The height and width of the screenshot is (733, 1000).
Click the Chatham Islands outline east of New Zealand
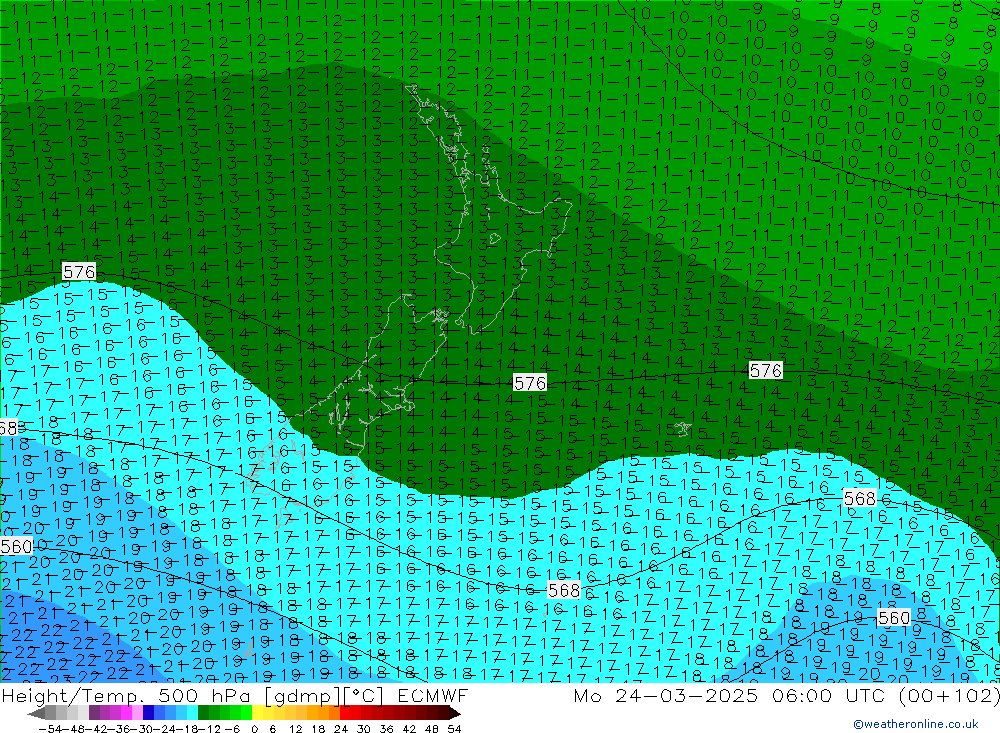[682, 429]
